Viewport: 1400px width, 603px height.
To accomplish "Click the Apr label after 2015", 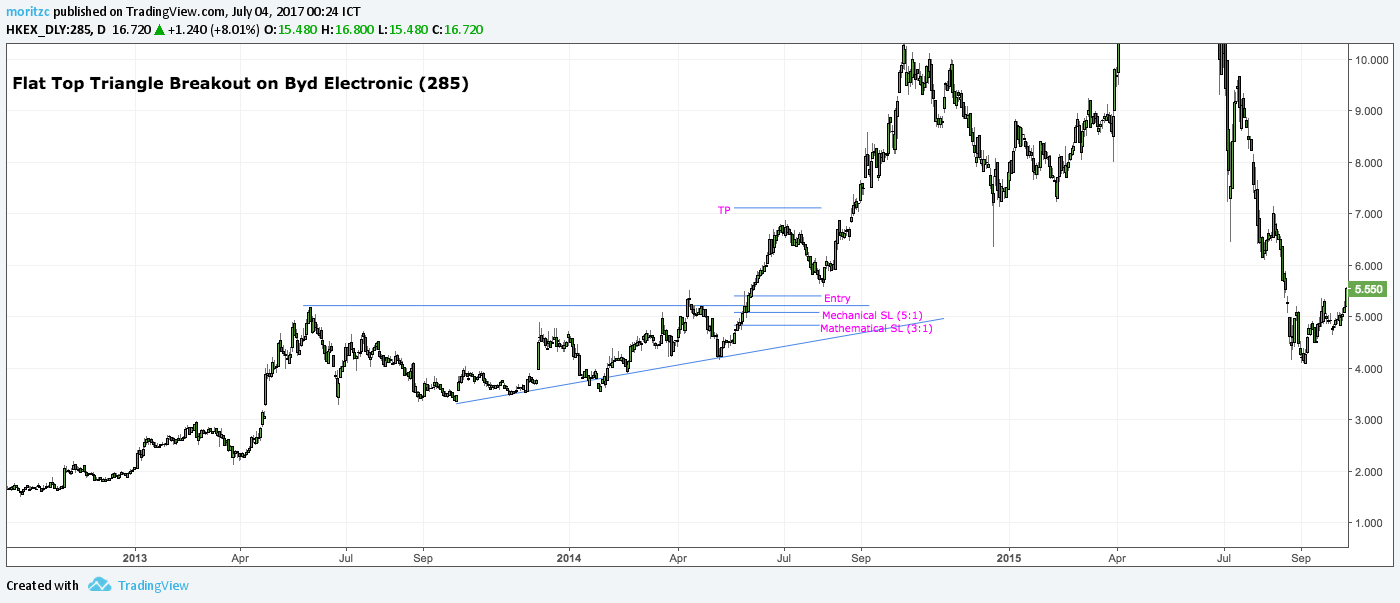I will tap(1117, 557).
